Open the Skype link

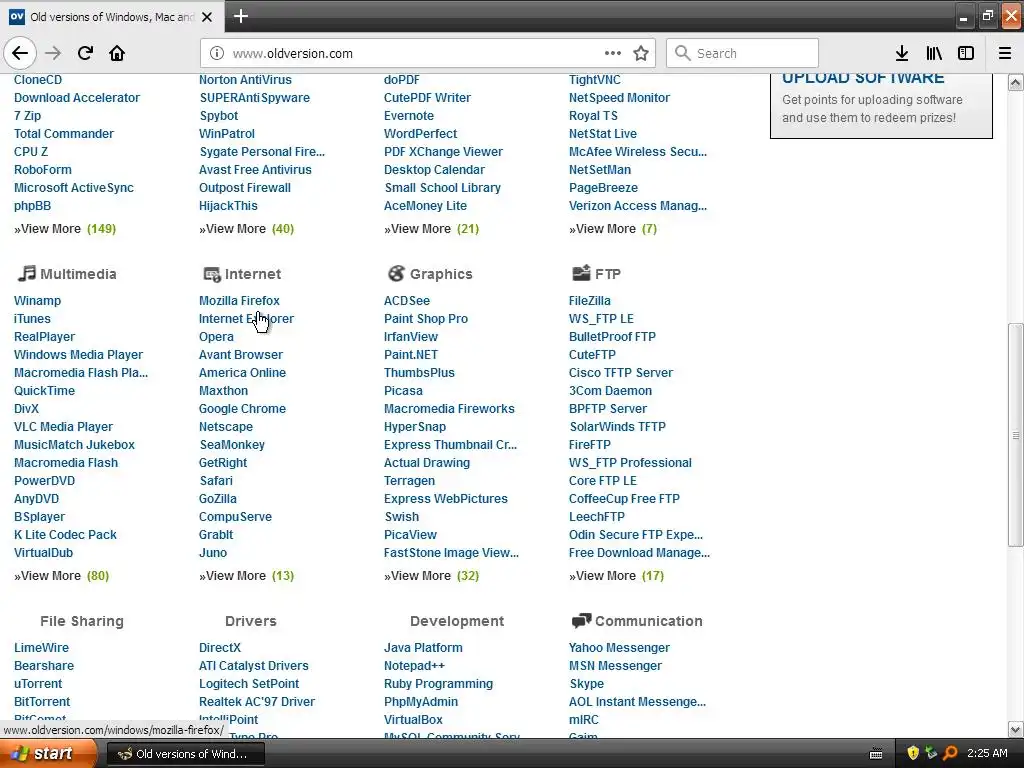point(586,684)
